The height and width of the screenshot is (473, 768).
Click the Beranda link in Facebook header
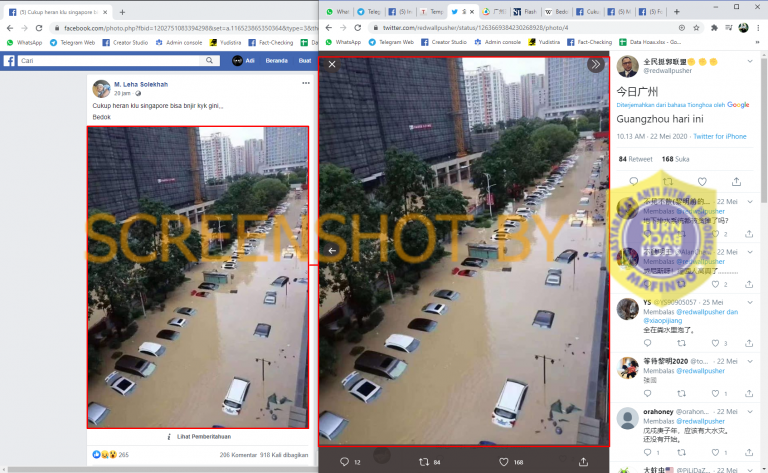pos(276,61)
